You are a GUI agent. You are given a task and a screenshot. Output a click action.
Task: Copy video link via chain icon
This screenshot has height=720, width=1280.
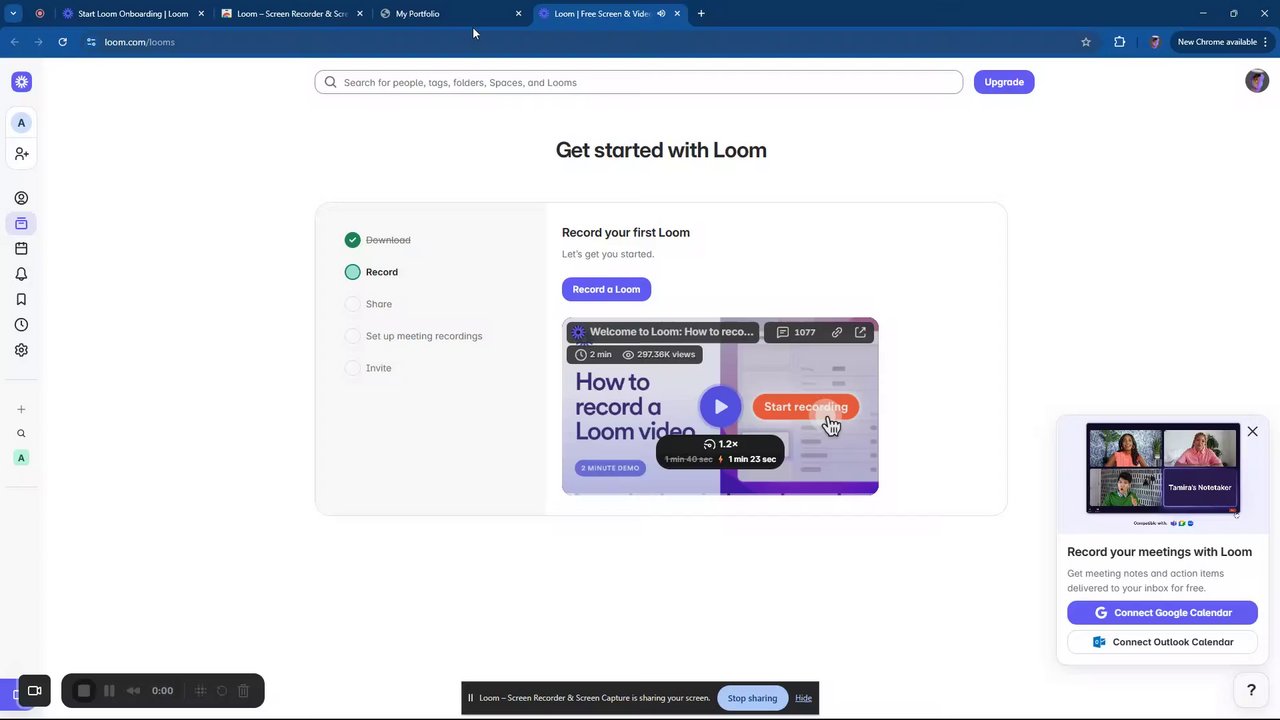(x=836, y=332)
